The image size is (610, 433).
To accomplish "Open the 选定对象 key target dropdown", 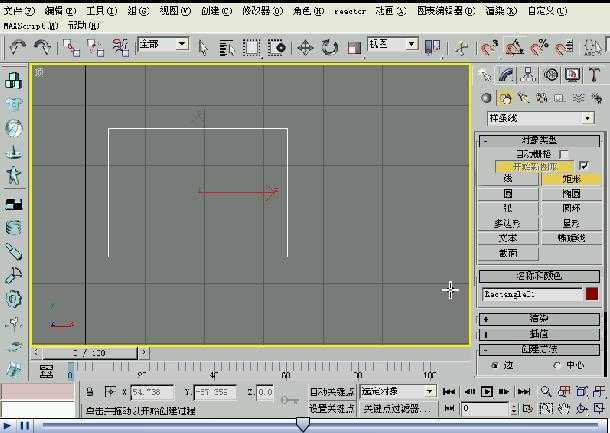I will (x=397, y=391).
